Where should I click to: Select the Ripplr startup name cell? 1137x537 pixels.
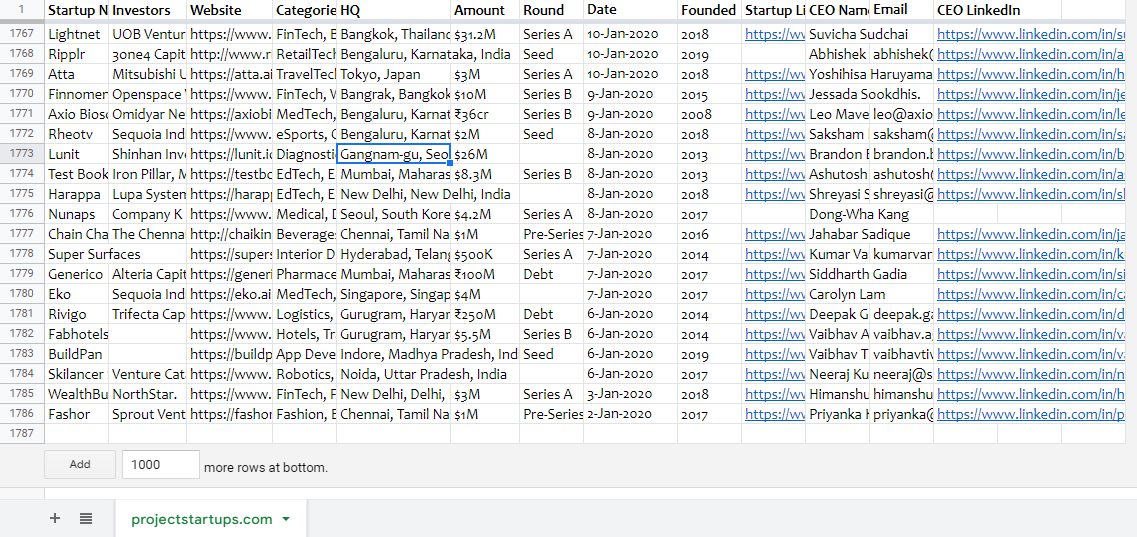pyautogui.click(x=77, y=54)
